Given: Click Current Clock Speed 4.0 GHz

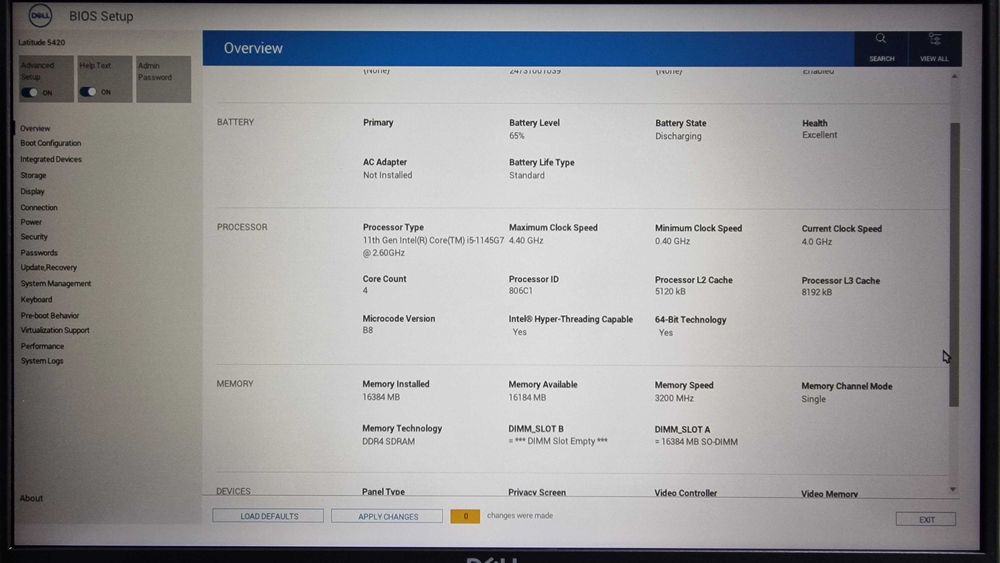Looking at the screenshot, I should pos(817,242).
